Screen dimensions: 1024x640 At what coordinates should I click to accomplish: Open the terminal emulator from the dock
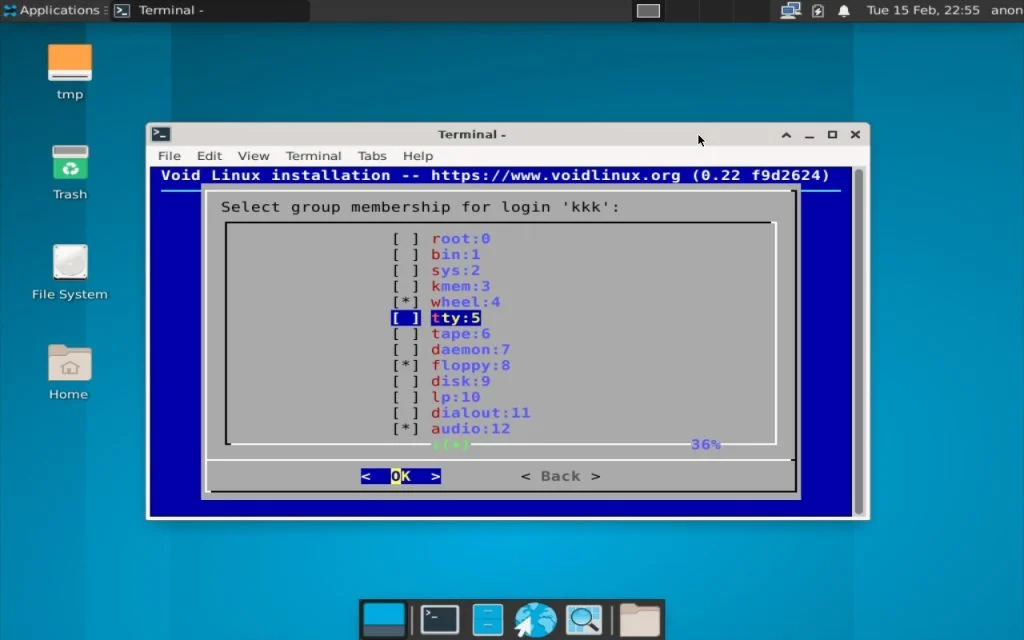coord(438,619)
